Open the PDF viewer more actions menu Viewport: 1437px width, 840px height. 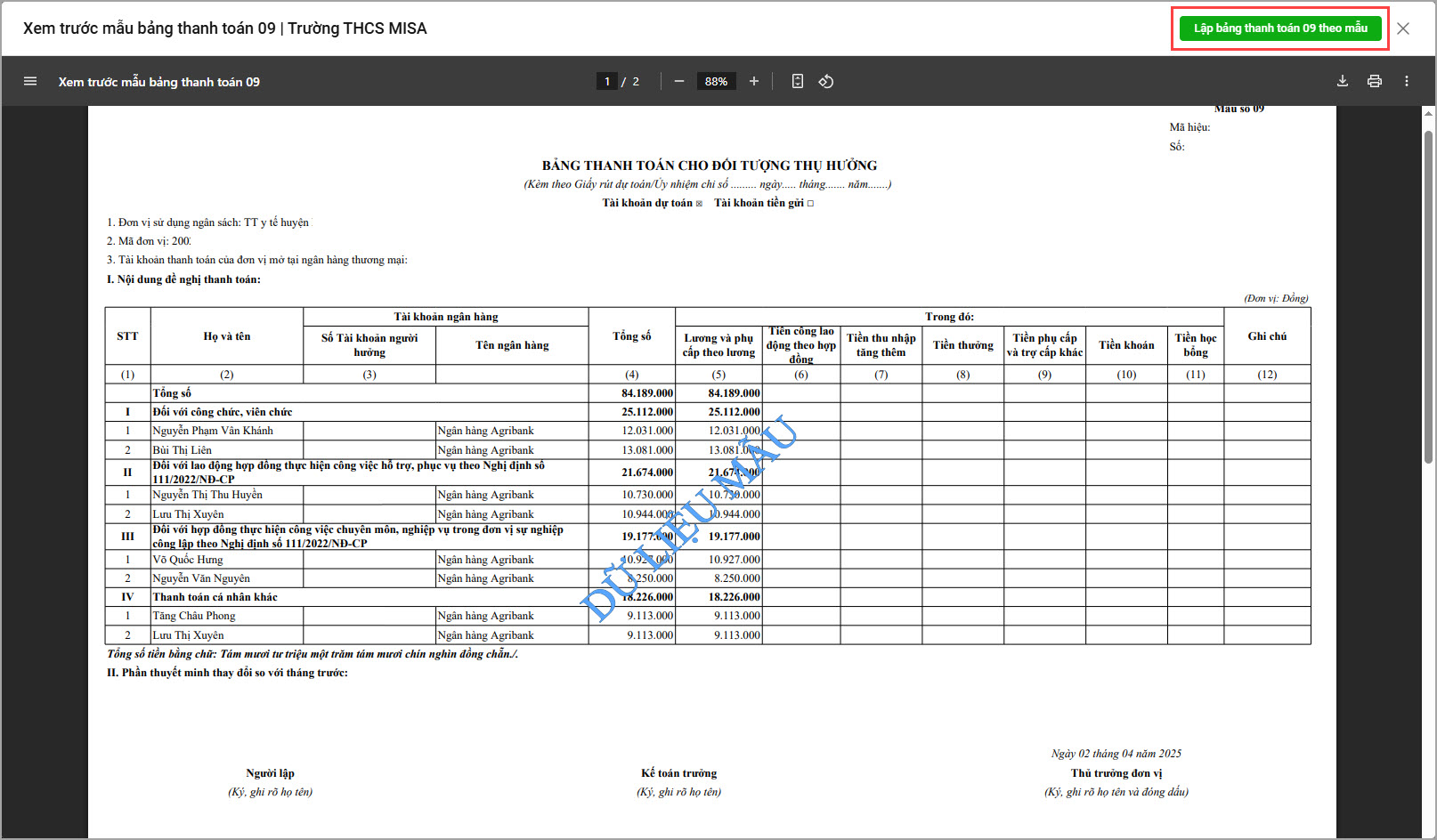[x=1407, y=81]
